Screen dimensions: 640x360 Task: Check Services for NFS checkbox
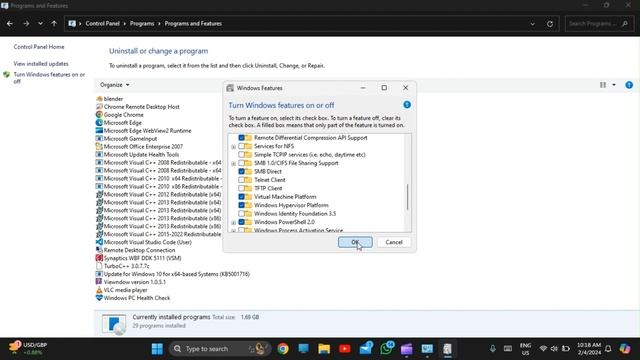(x=242, y=146)
